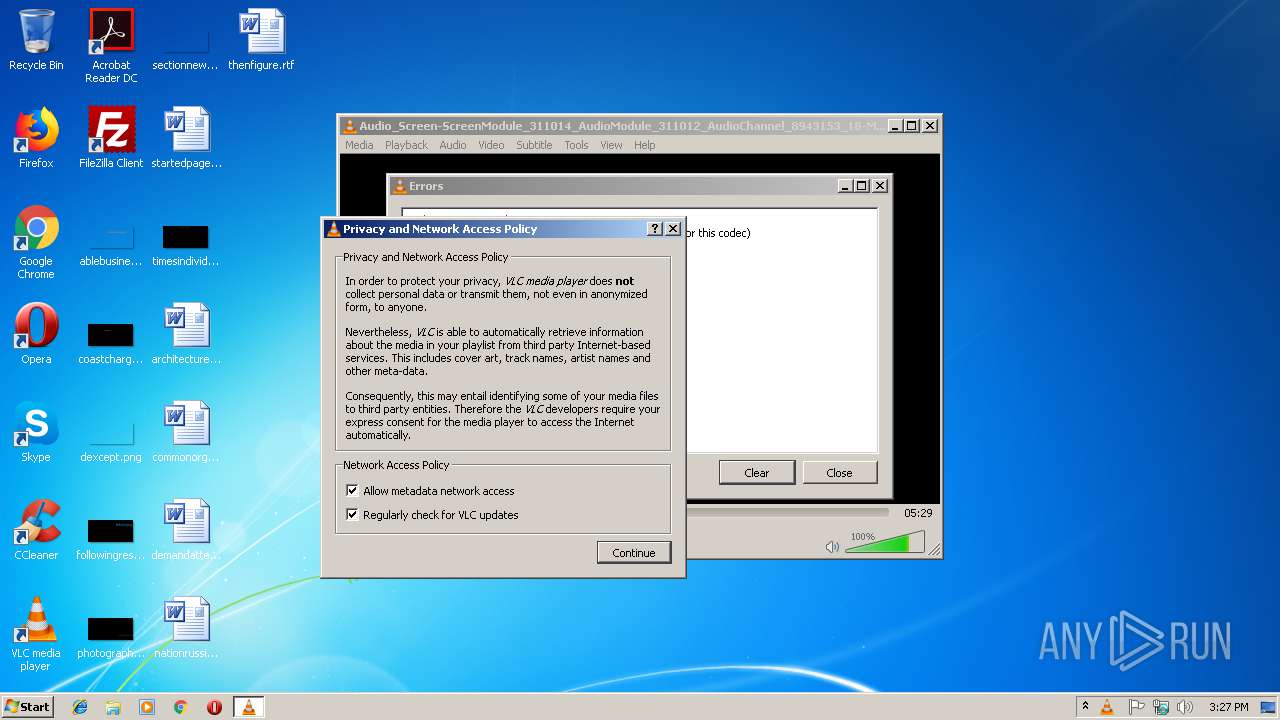This screenshot has height=720, width=1280.
Task: Click Clear in the Errors window
Action: tap(757, 473)
